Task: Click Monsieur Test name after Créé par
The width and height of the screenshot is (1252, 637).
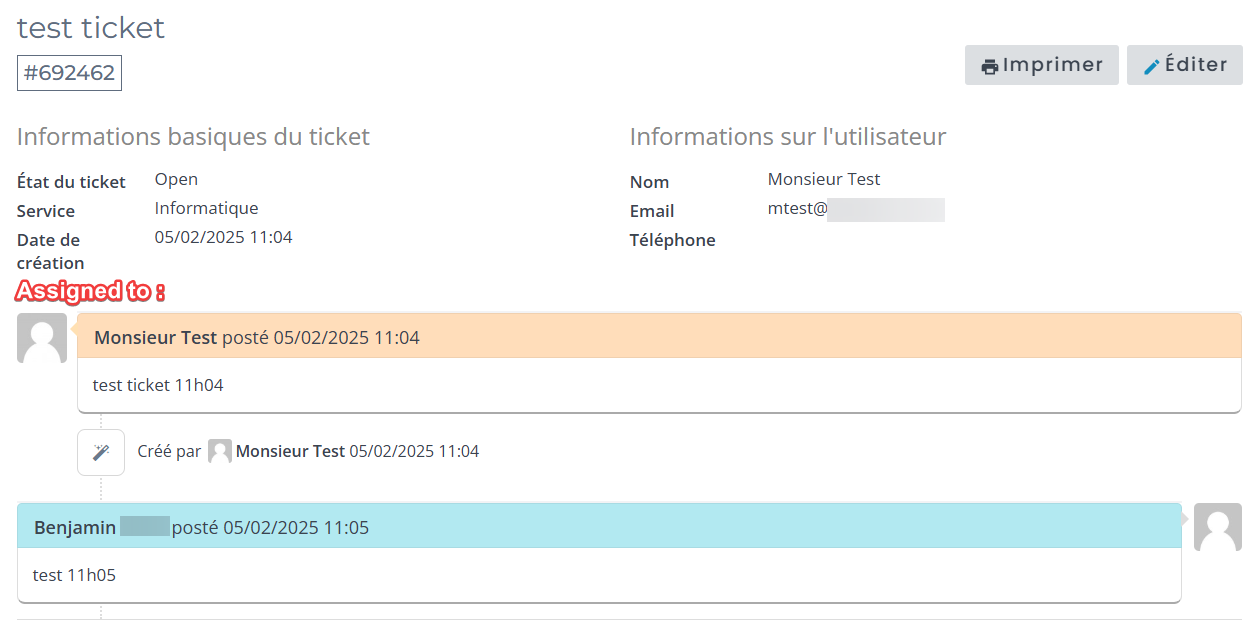Action: point(290,452)
